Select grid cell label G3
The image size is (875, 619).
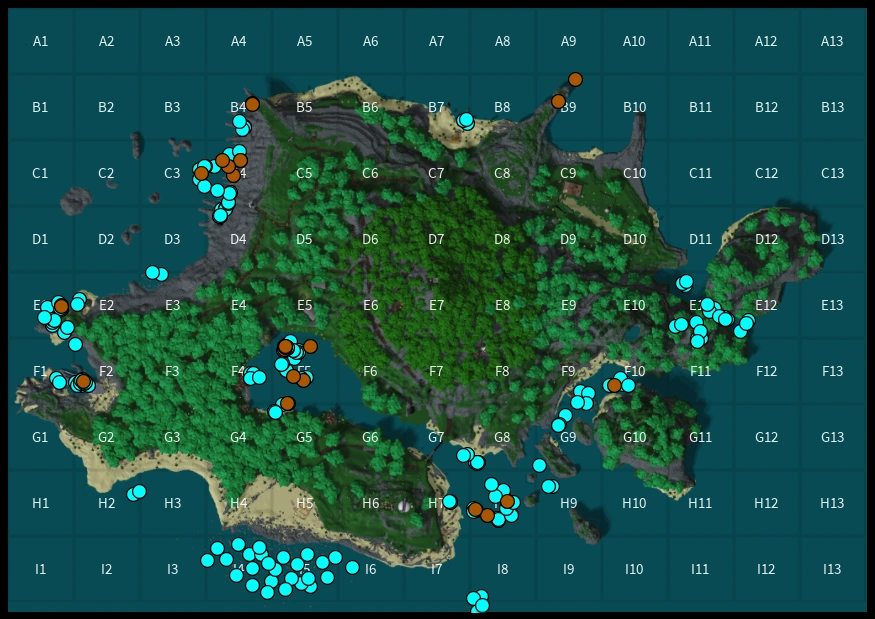point(172,437)
